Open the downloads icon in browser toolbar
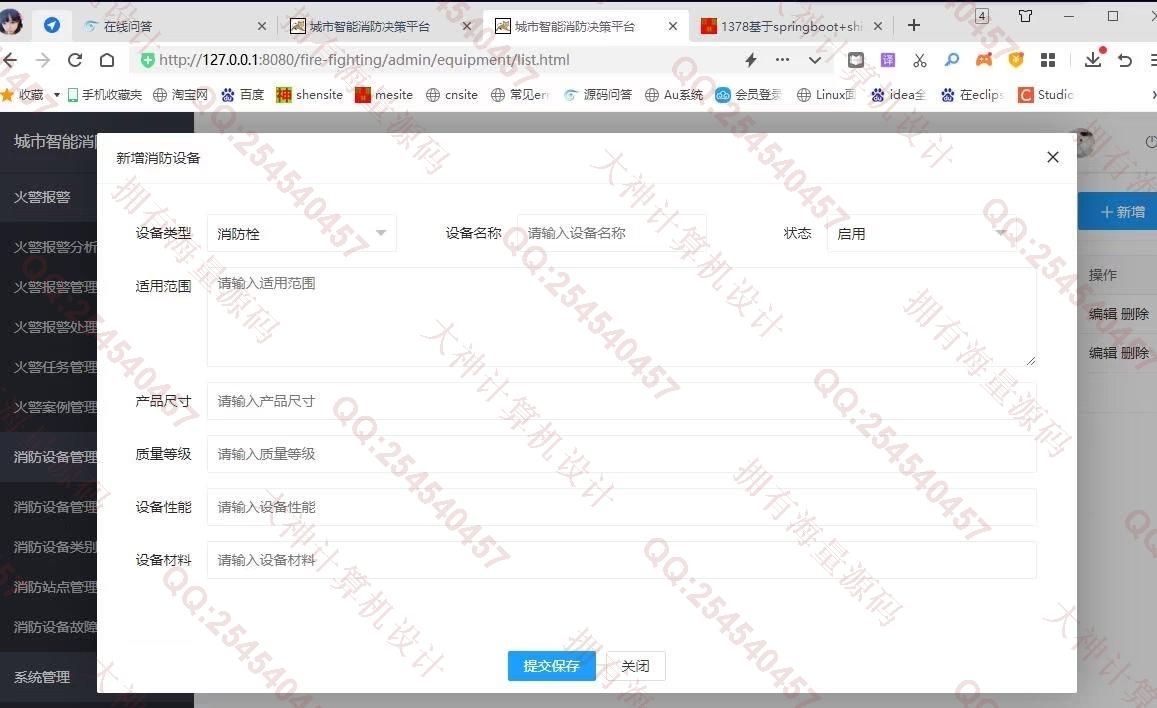 tap(1093, 60)
